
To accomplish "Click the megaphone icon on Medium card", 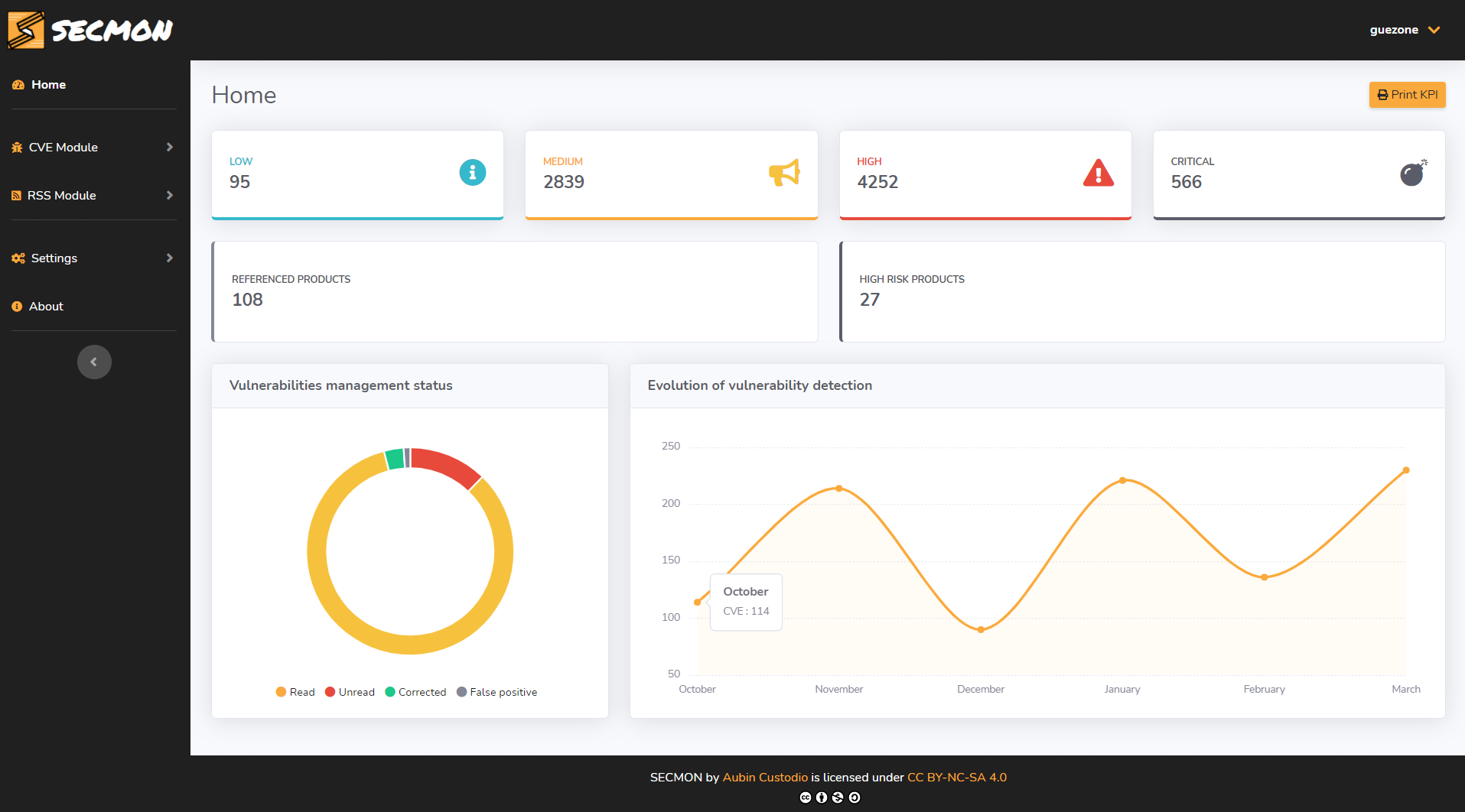I will coord(784,174).
